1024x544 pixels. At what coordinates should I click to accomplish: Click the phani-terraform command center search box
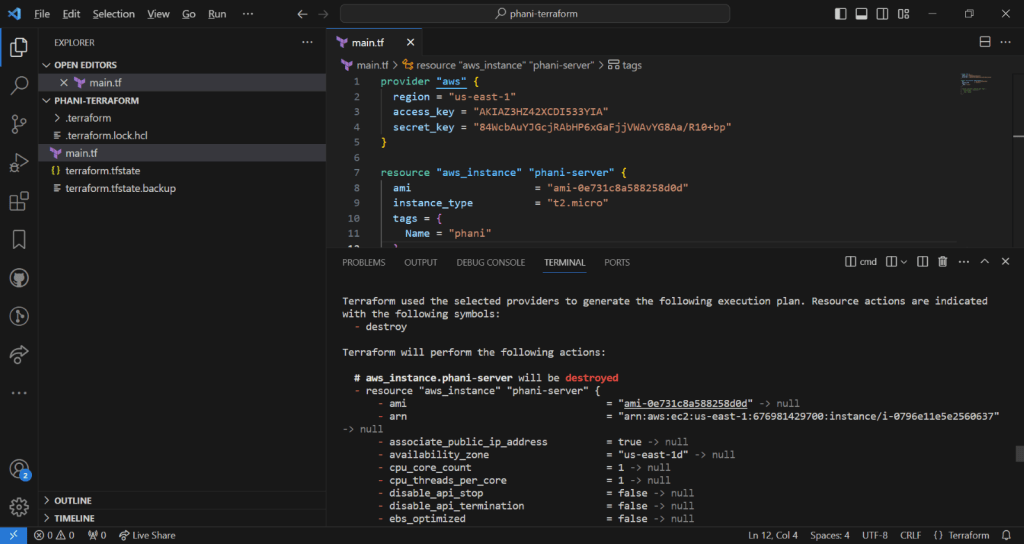535,14
